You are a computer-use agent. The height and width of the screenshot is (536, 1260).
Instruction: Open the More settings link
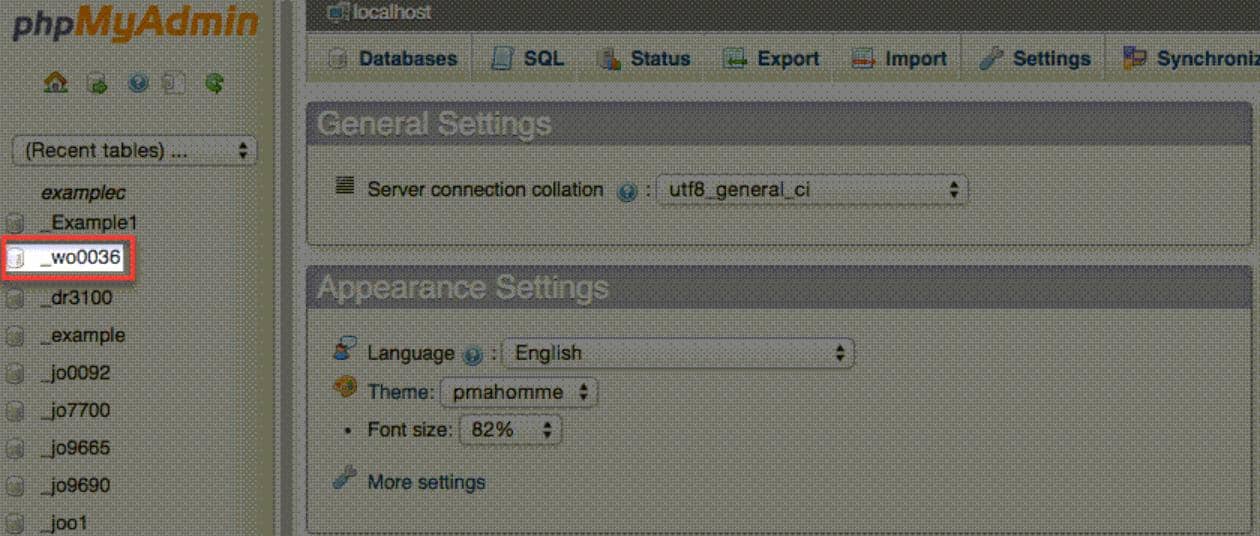tap(426, 482)
